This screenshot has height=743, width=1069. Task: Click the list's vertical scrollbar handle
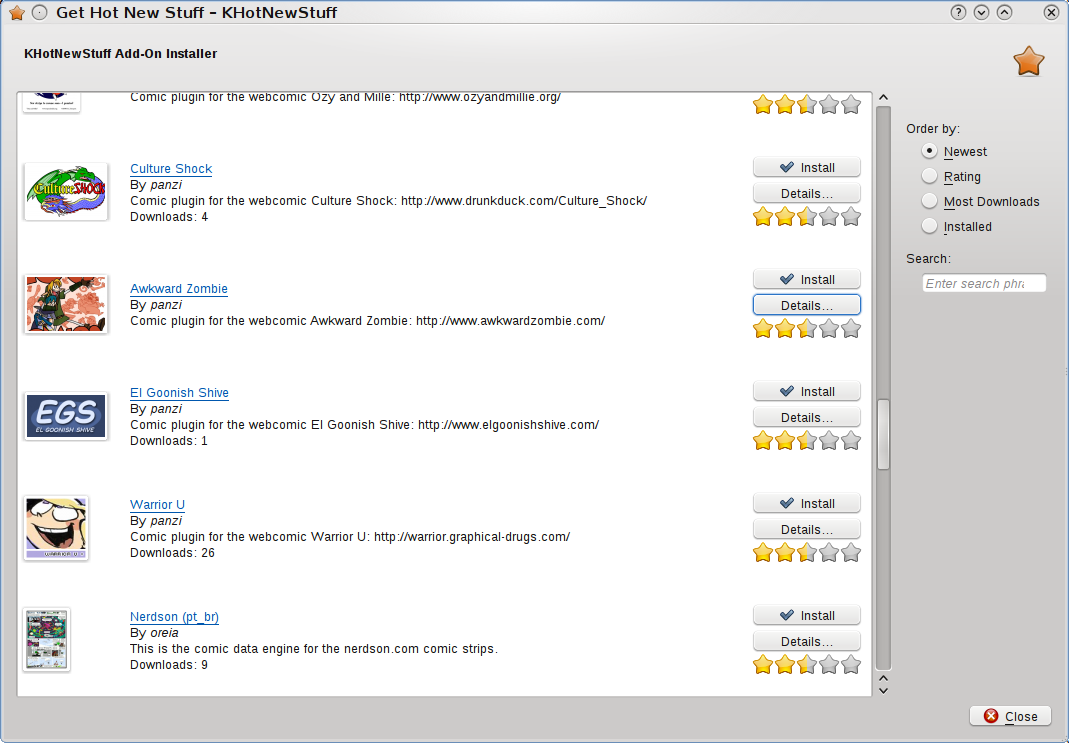[884, 434]
